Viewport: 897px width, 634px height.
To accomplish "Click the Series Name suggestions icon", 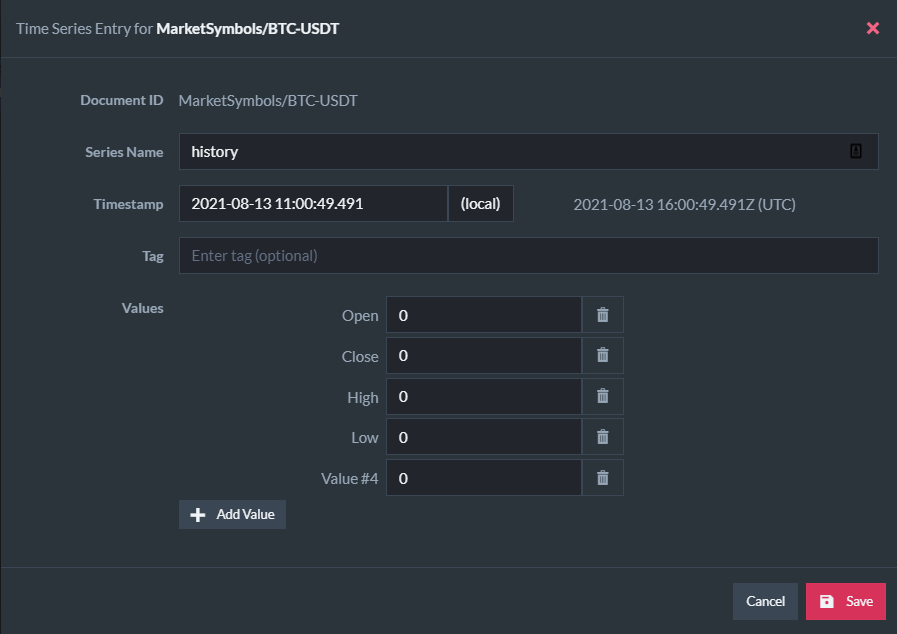I will pyautogui.click(x=856, y=151).
